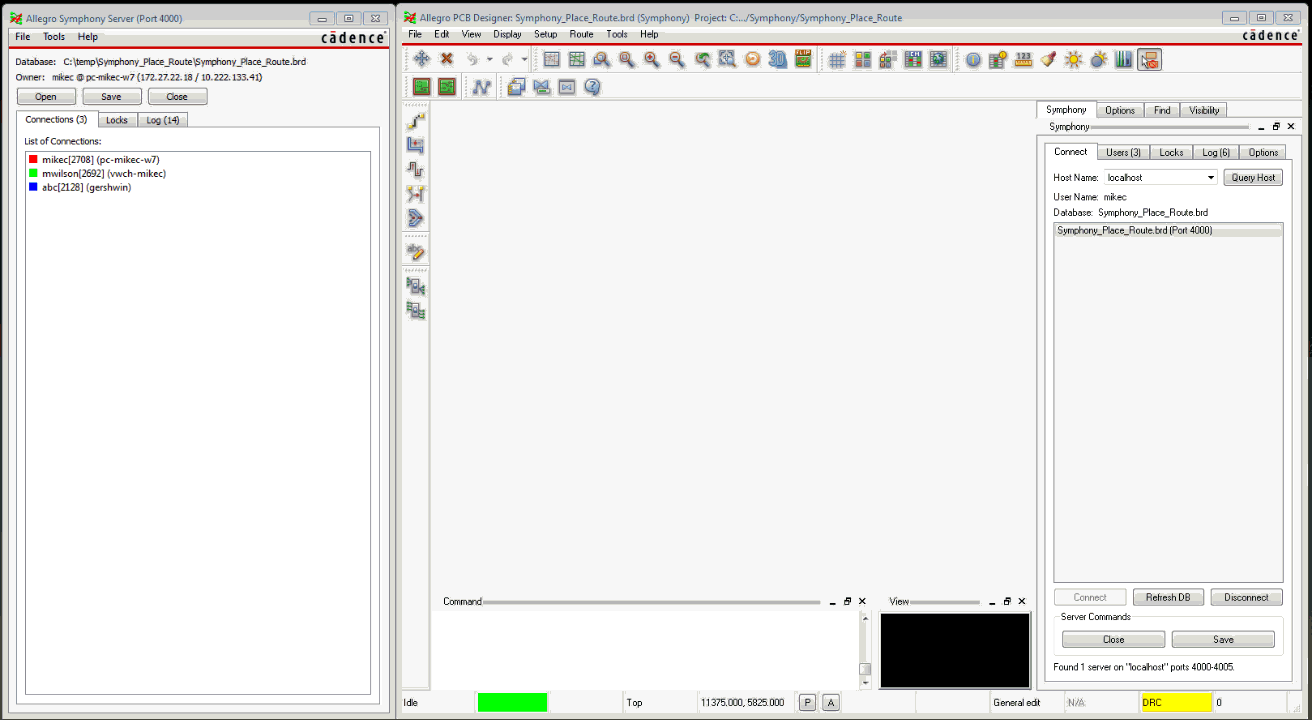
Task: Click the Flip design toolbar icon
Action: 803,59
